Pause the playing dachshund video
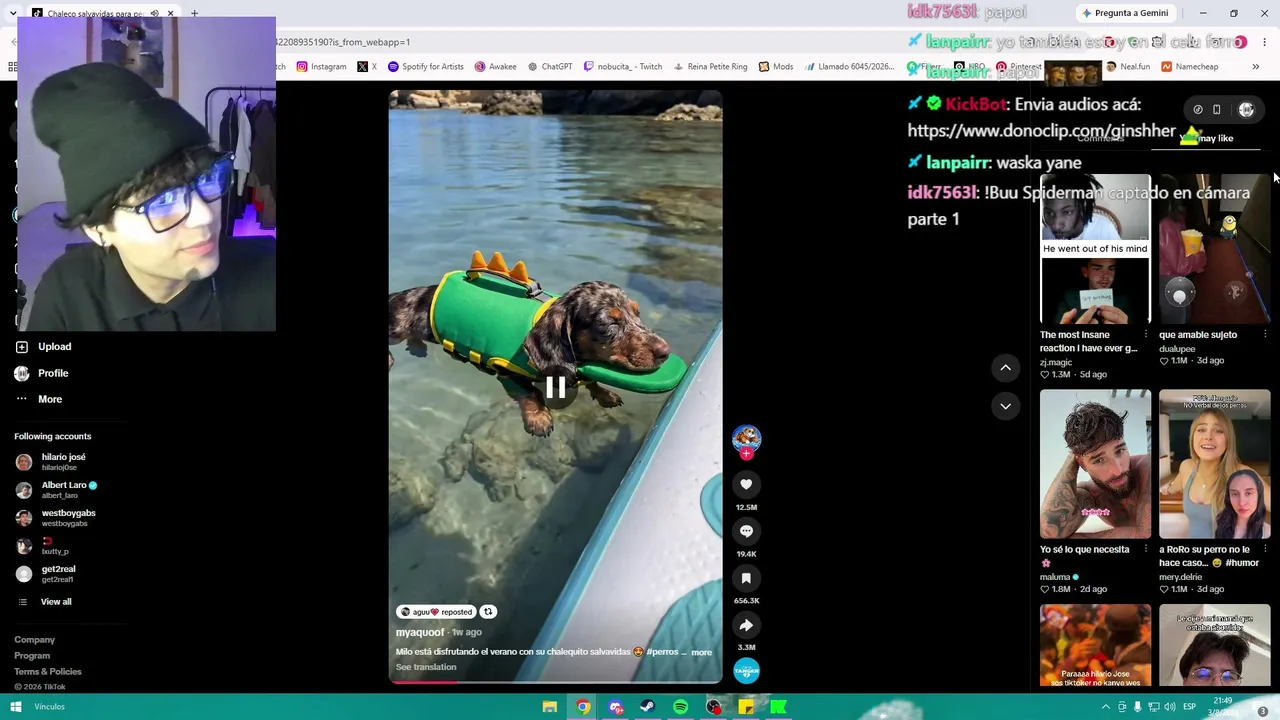 [x=555, y=387]
